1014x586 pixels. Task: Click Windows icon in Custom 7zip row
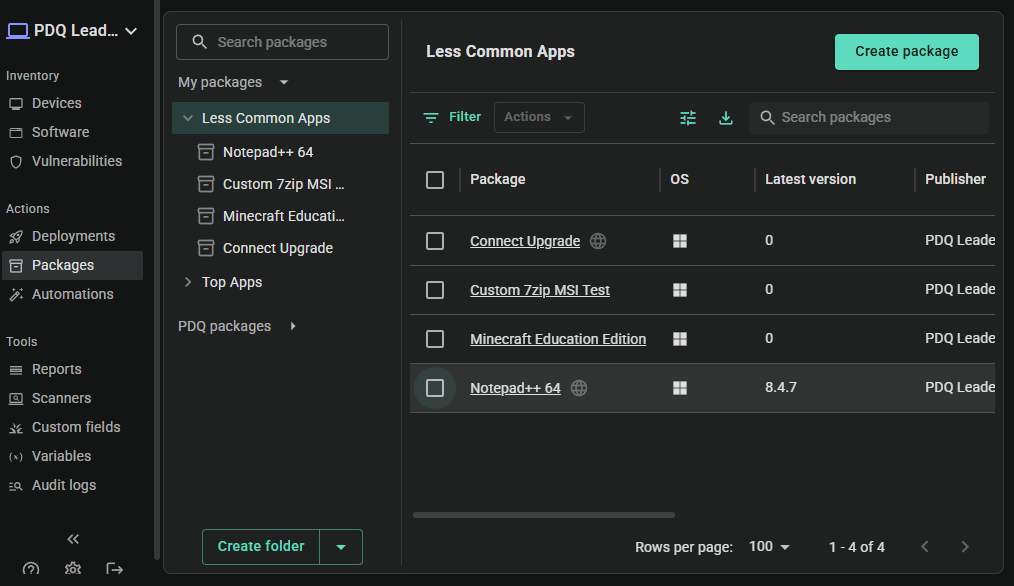point(680,290)
